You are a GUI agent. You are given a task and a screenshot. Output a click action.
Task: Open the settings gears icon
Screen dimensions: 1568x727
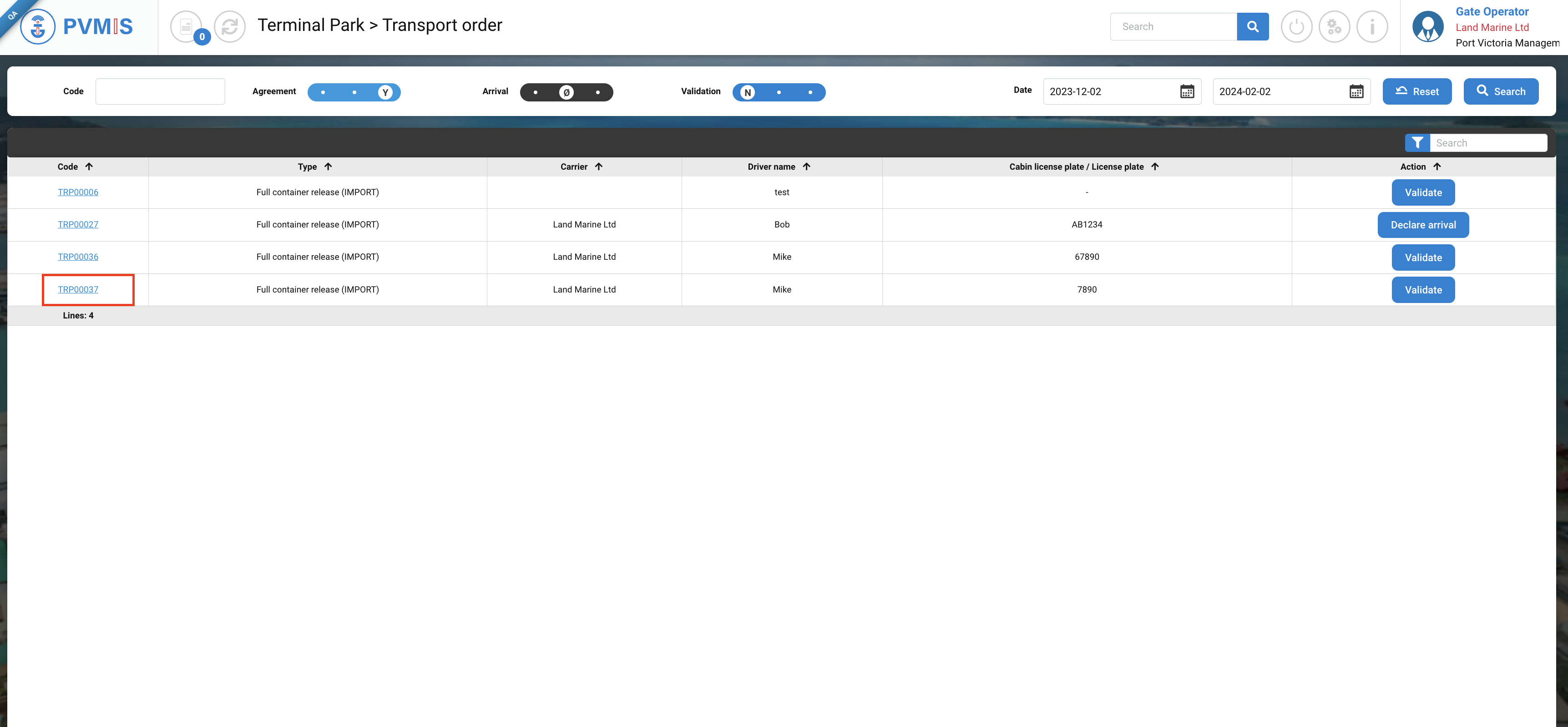coord(1334,27)
